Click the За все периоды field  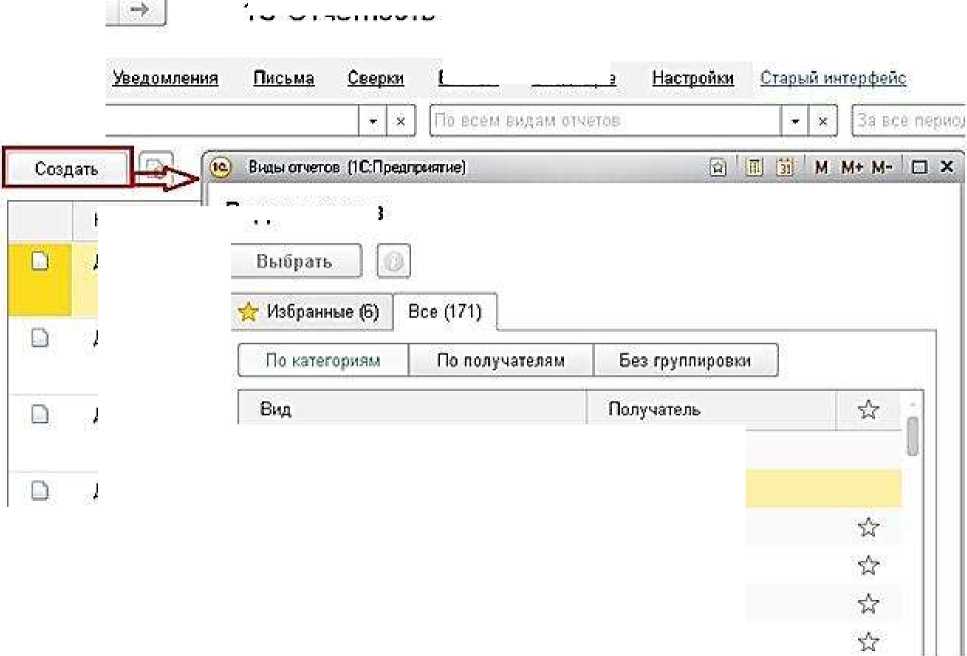point(909,121)
